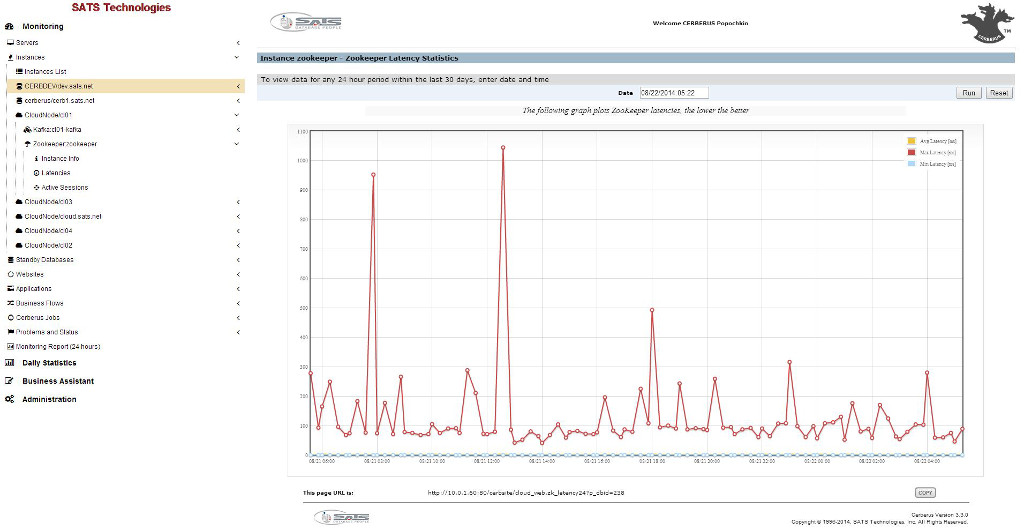Click the Zookeeper Latency Statistics header bar
The height and width of the screenshot is (530, 1024).
point(636,58)
